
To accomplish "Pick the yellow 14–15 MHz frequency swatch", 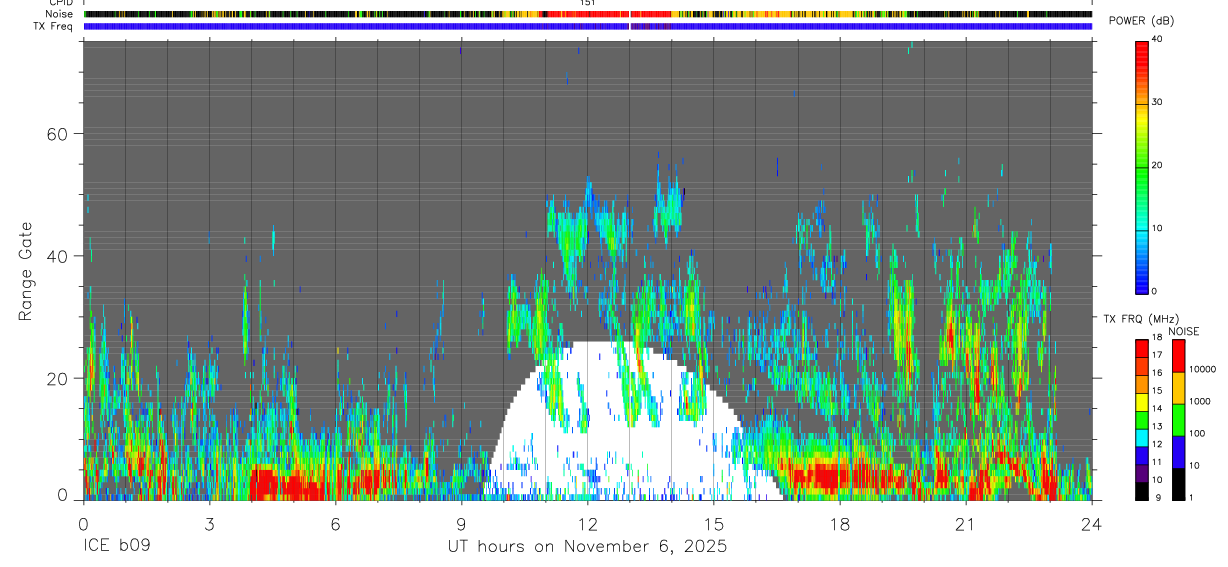I will [1142, 401].
